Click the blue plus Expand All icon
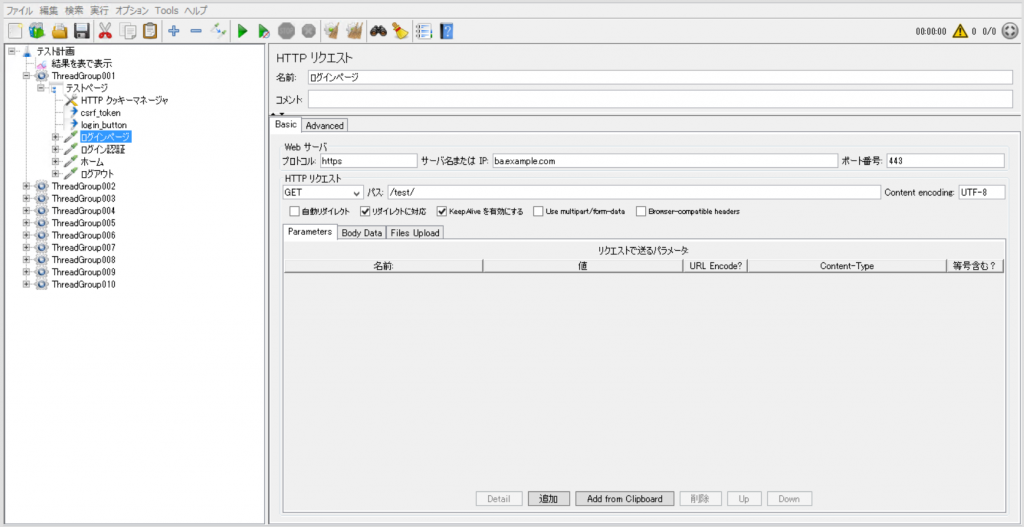 point(174,31)
